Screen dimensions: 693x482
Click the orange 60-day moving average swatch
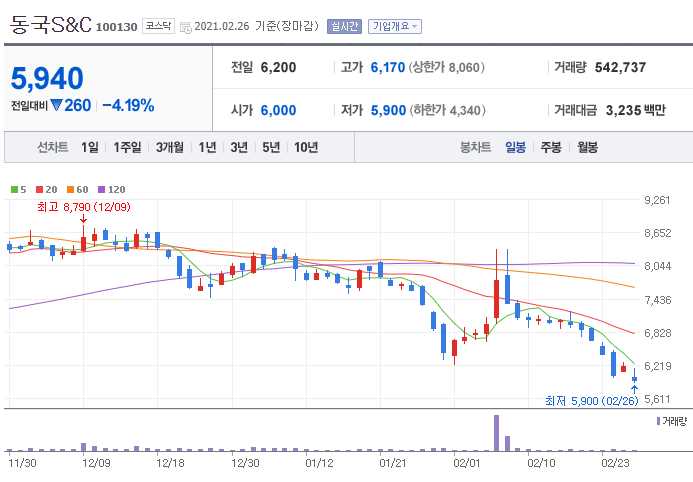pos(70,190)
